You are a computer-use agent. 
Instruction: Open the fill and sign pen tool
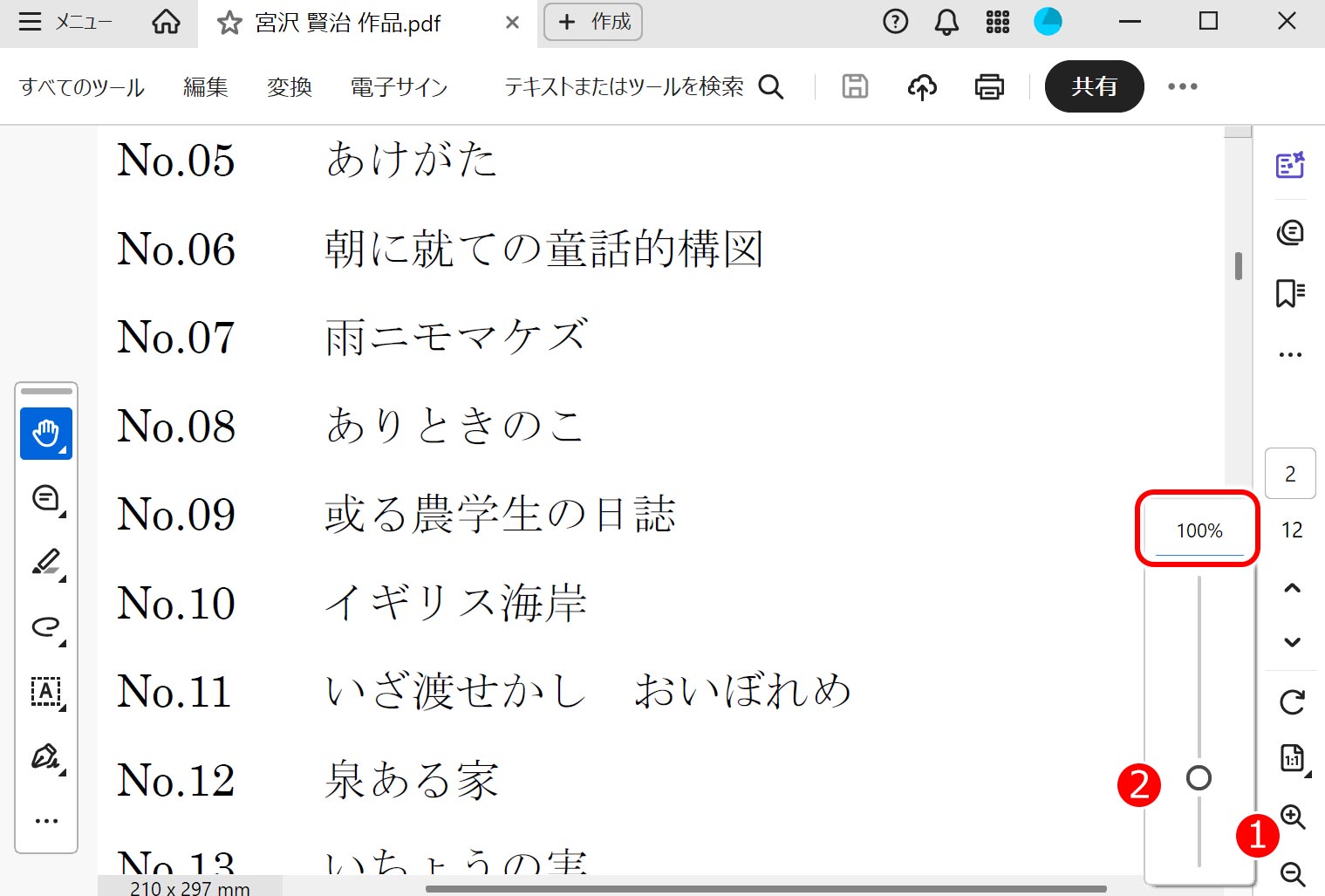(45, 756)
